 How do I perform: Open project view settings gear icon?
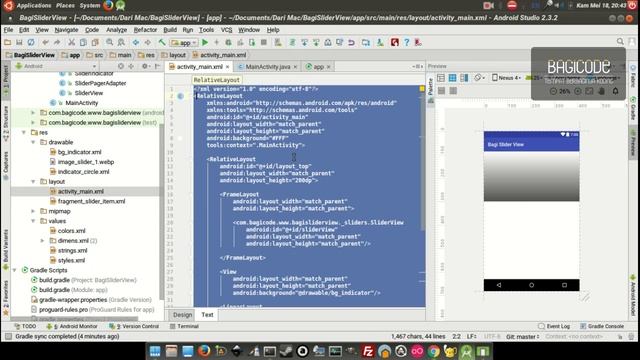(144, 66)
